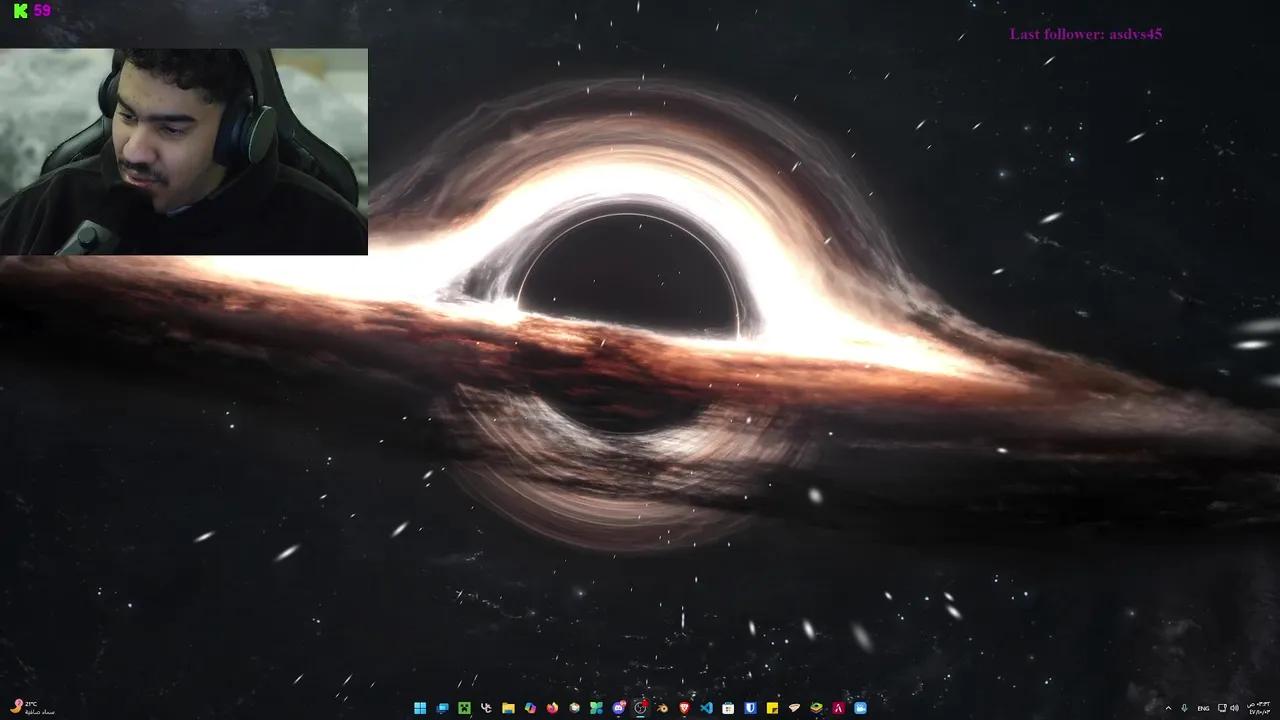Open volume speaker tray icon
Image resolution: width=1280 pixels, height=720 pixels.
pyautogui.click(x=1234, y=708)
